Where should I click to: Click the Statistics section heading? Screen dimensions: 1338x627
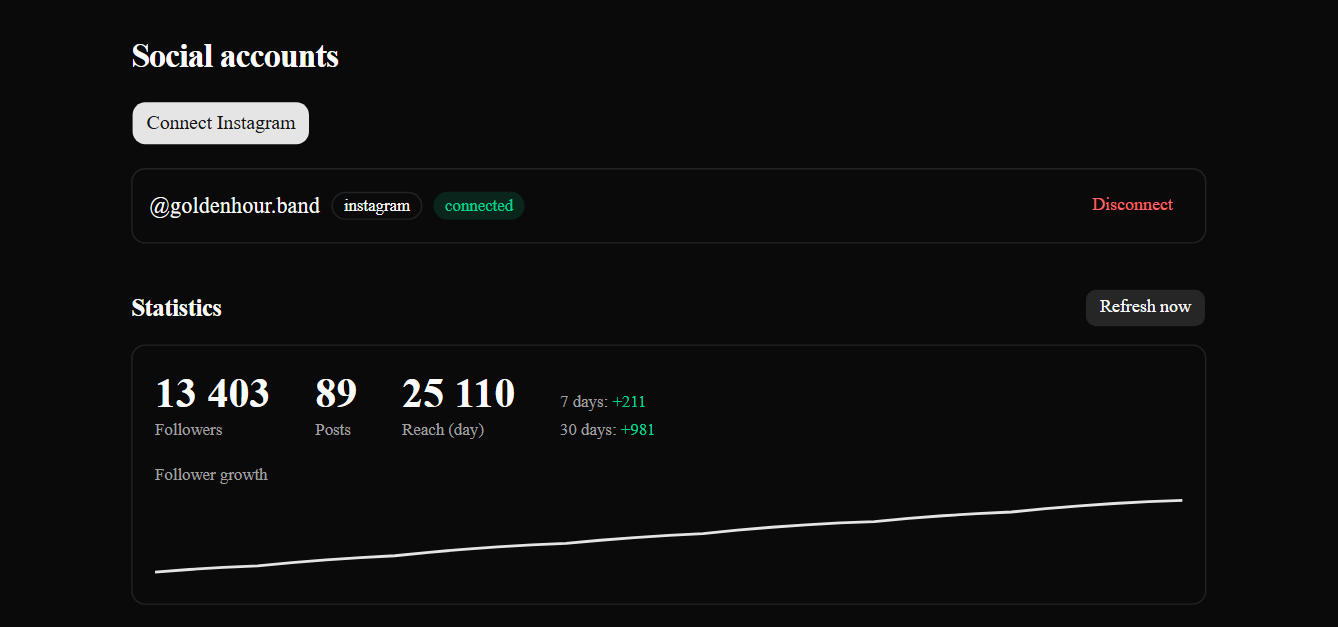tap(177, 308)
